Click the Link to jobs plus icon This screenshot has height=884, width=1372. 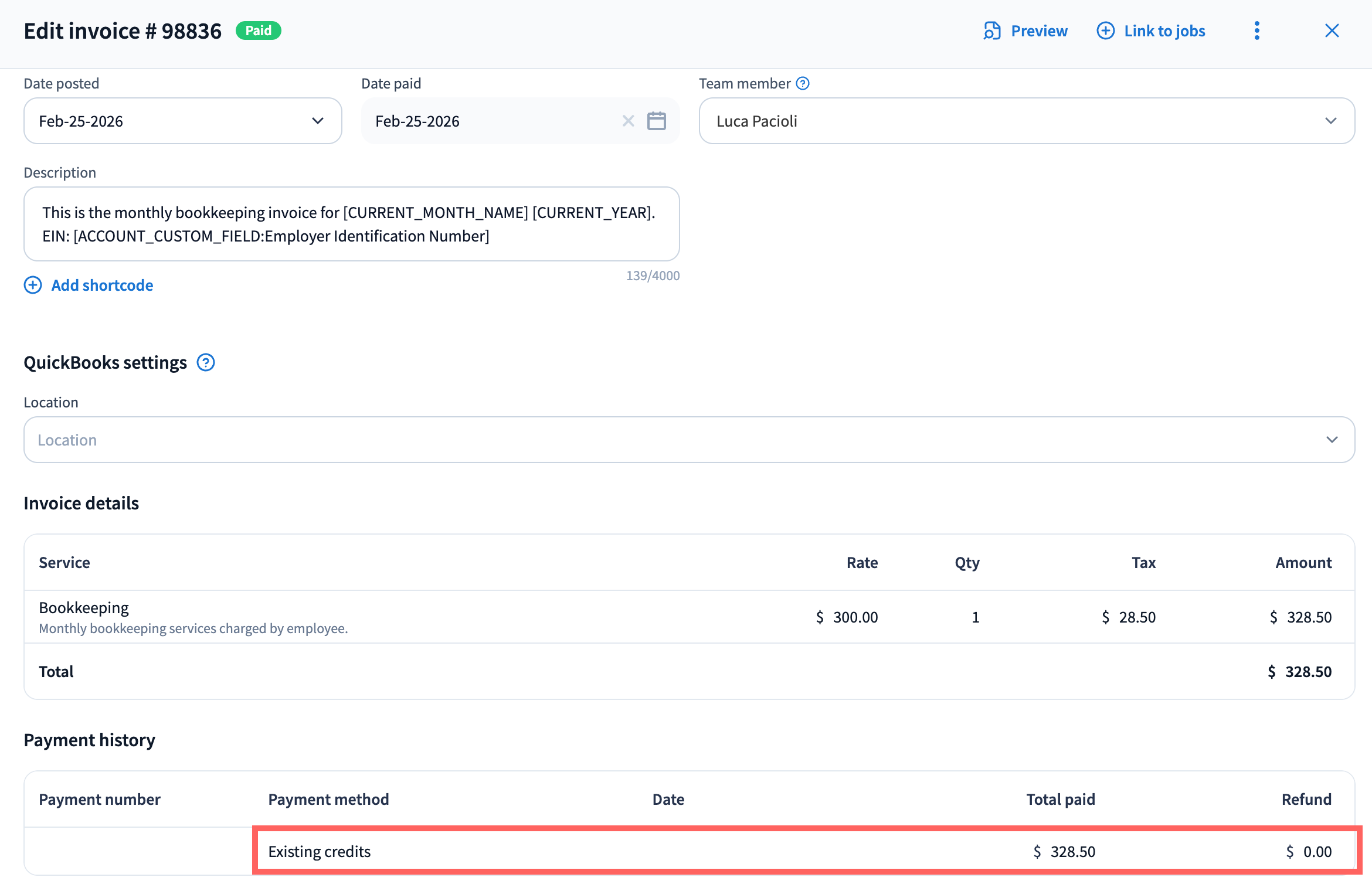1105,30
